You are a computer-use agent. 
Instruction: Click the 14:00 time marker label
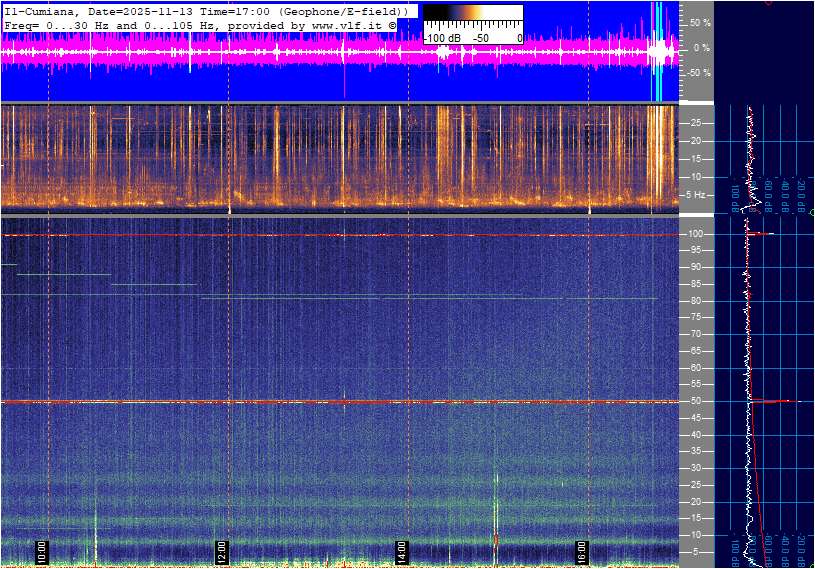[x=401, y=551]
